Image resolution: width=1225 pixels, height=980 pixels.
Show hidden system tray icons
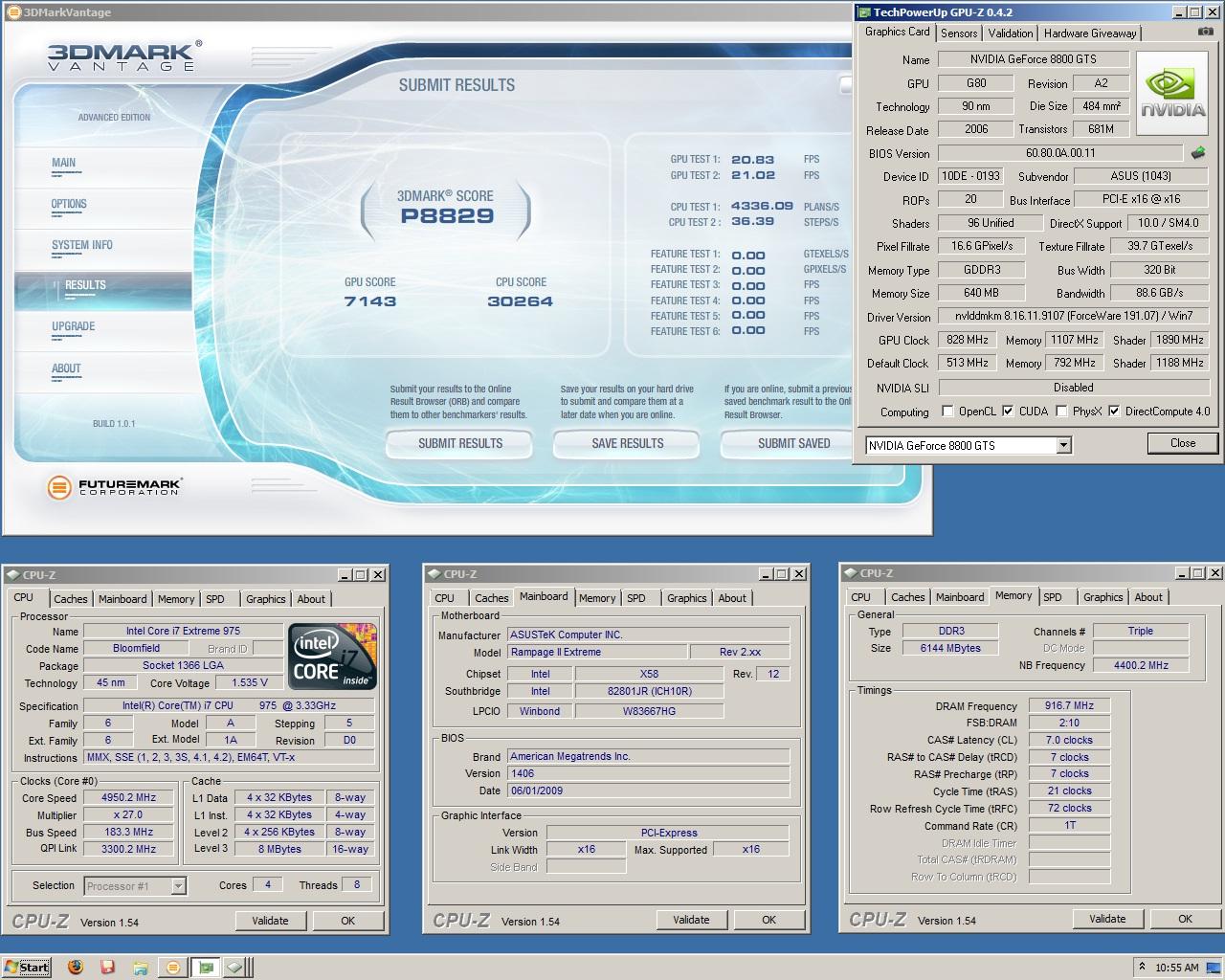coord(1141,967)
